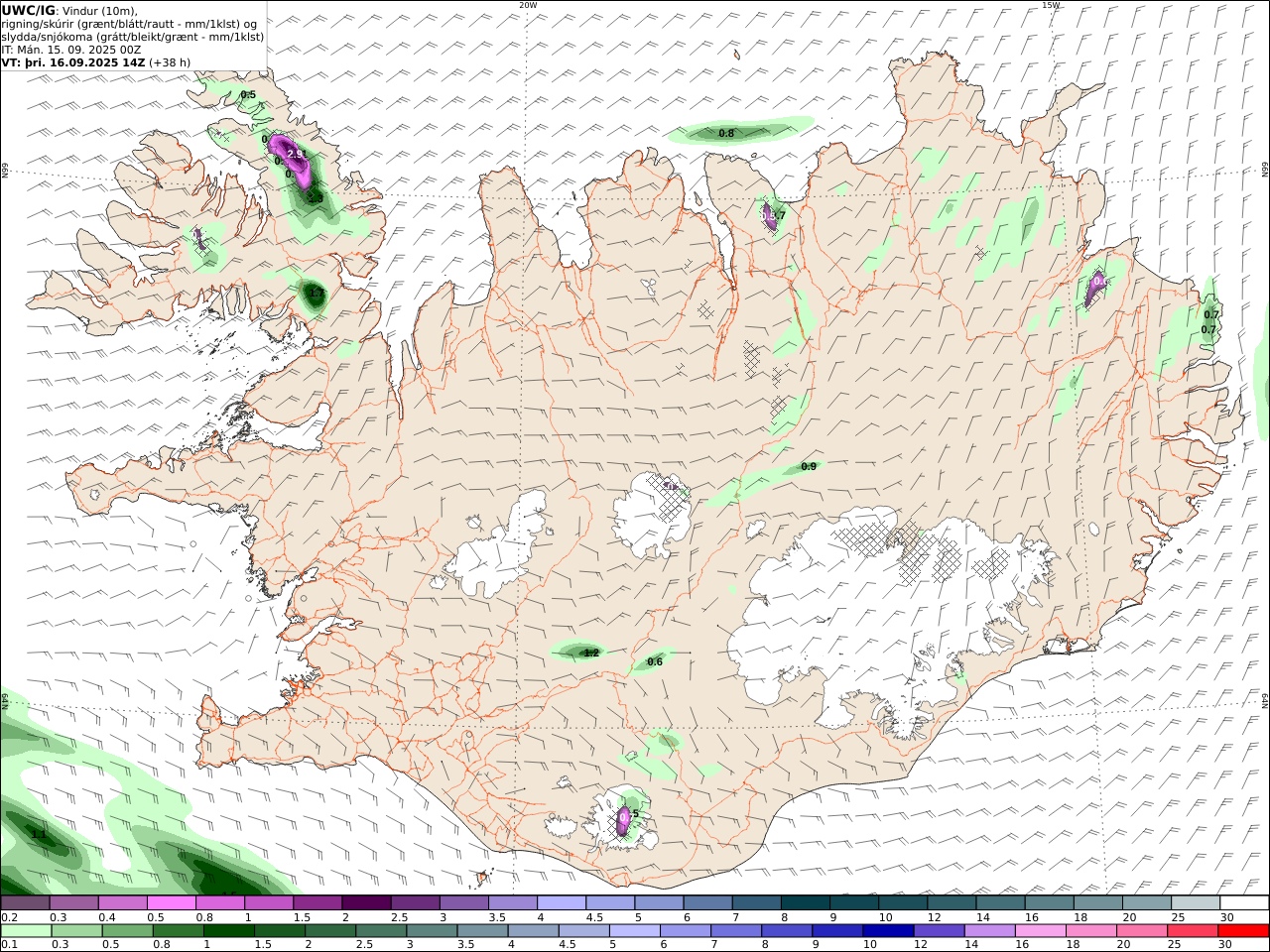
Task: Click the light violet 14 swatch in bottom legend row
Action: tap(988, 931)
